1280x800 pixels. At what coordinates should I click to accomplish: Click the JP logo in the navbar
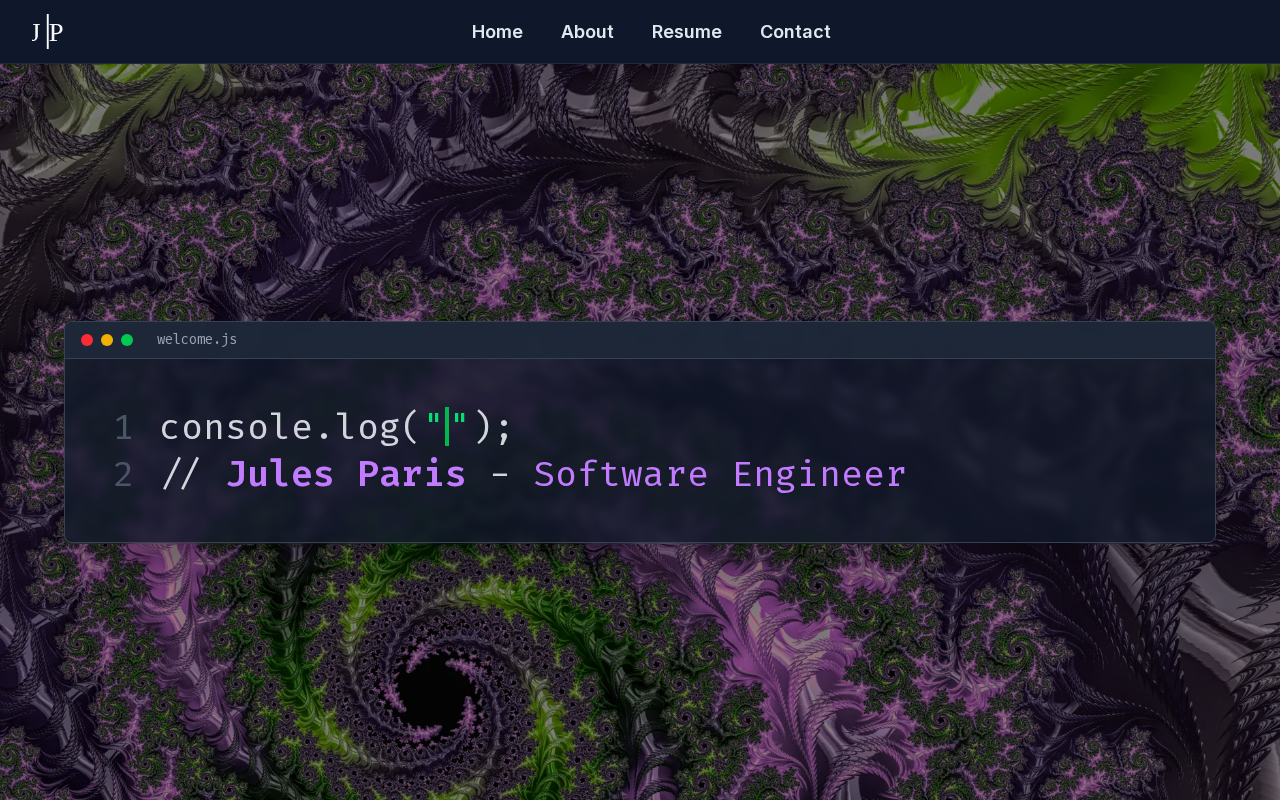[47, 32]
